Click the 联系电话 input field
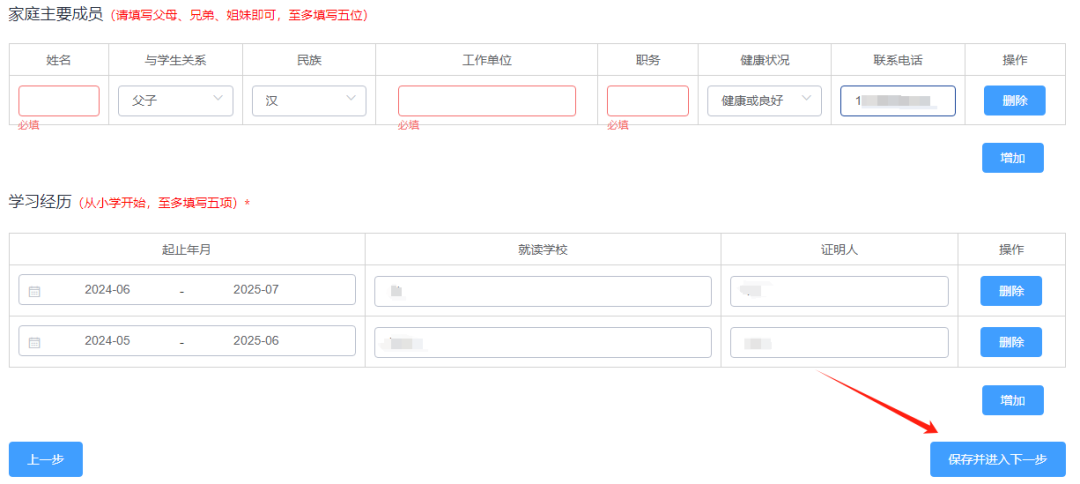Screen dimensions: 1080x484 [x=897, y=101]
